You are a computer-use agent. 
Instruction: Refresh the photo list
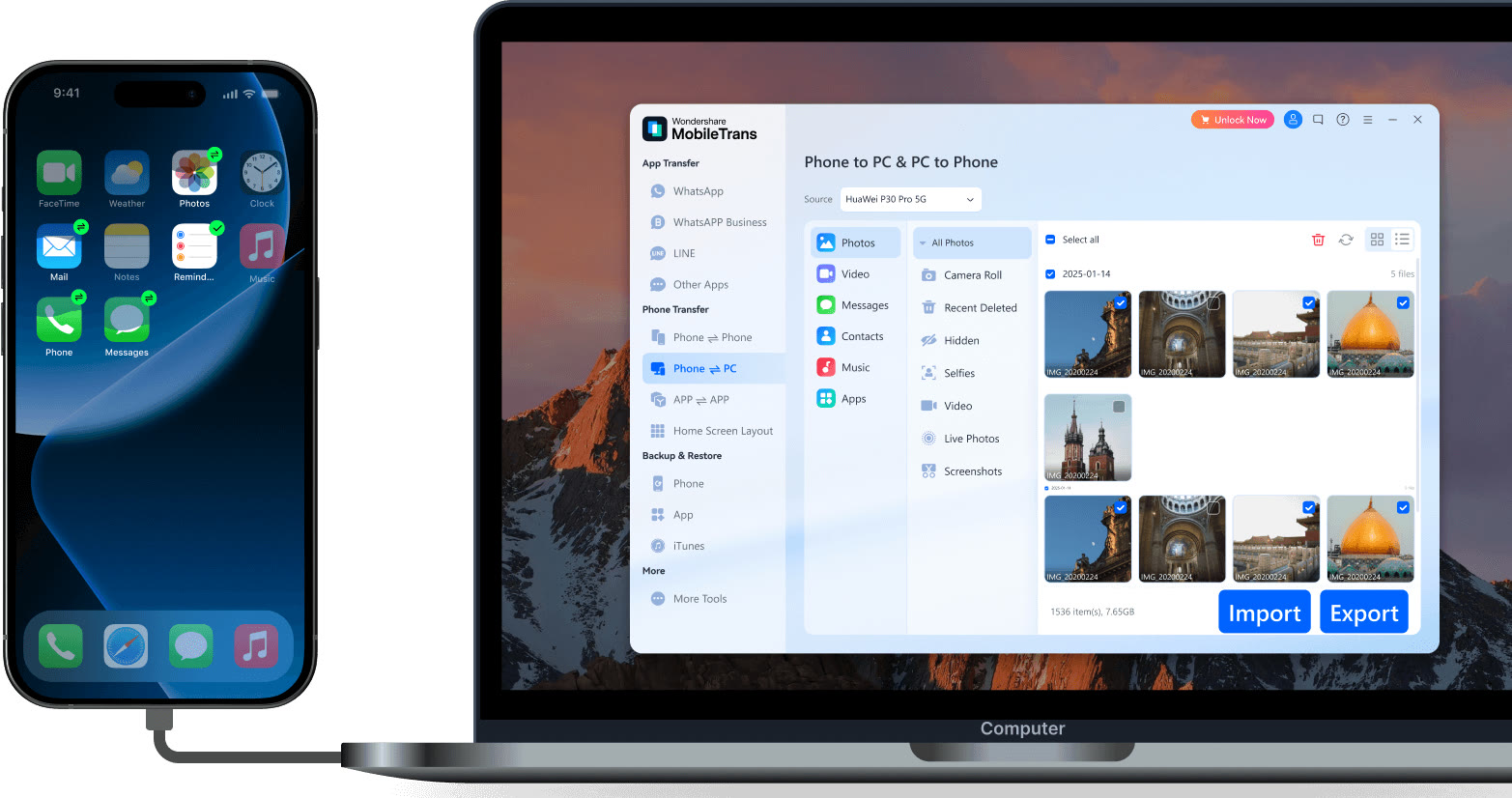(x=1346, y=240)
